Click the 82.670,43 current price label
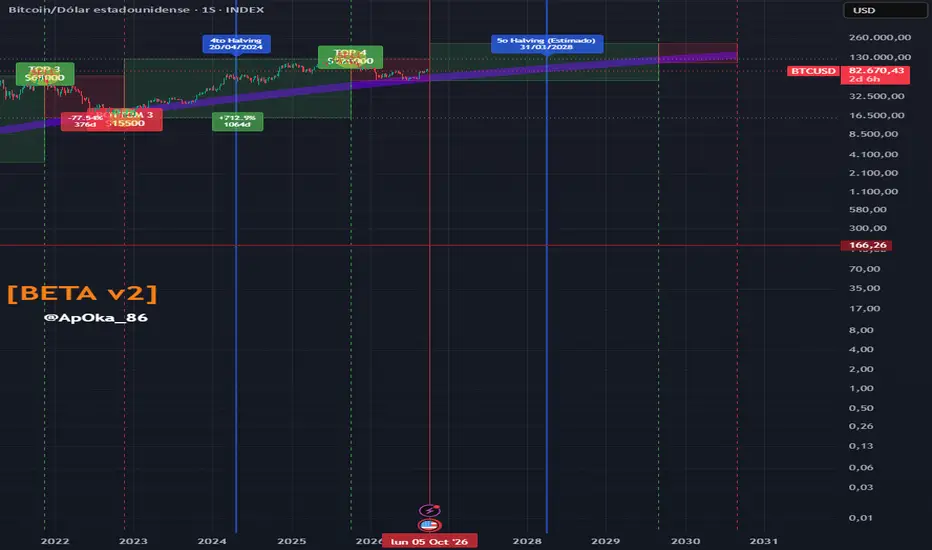Screen dimensions: 932x550 tap(876, 74)
